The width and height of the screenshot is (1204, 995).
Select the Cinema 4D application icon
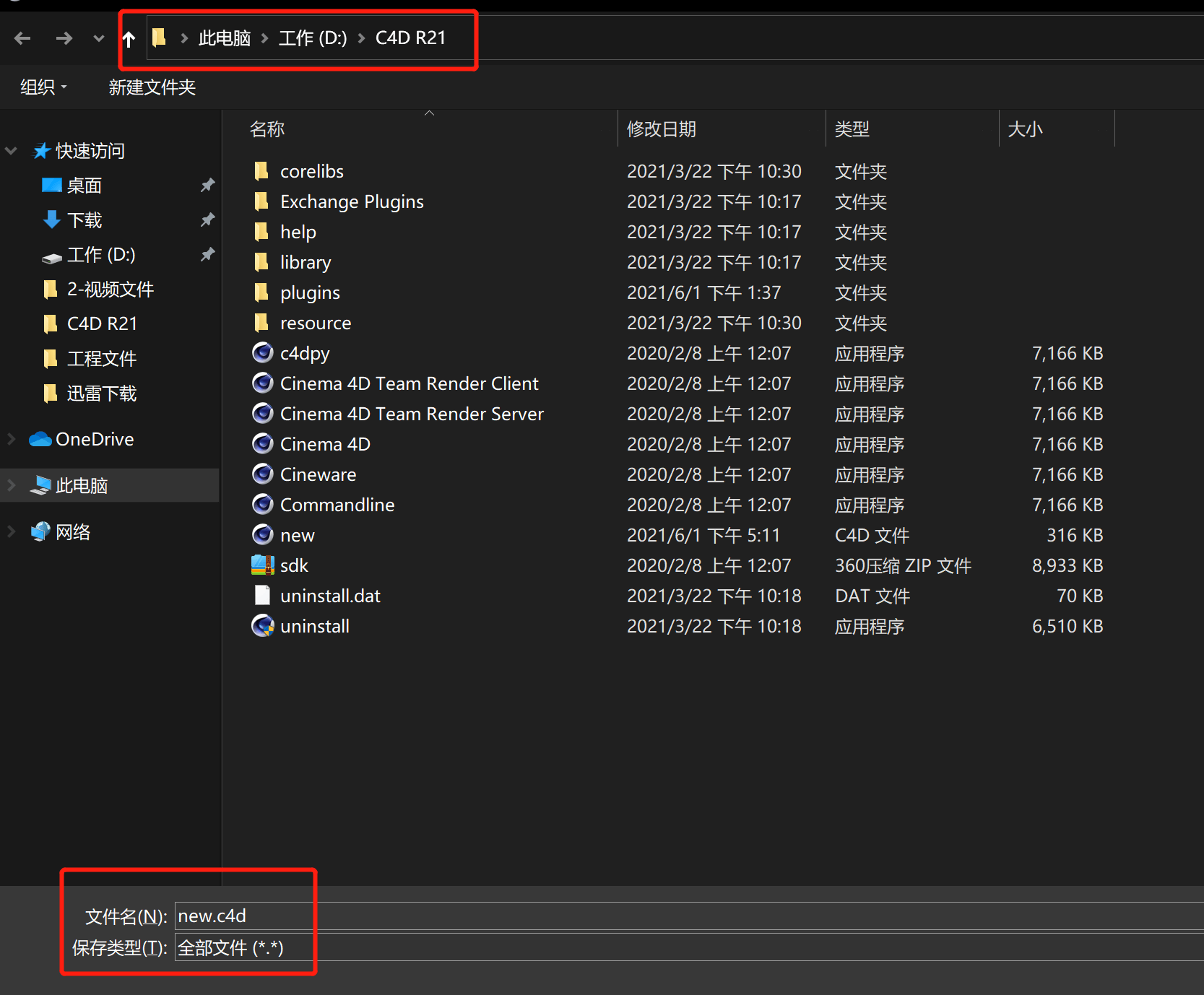(263, 443)
